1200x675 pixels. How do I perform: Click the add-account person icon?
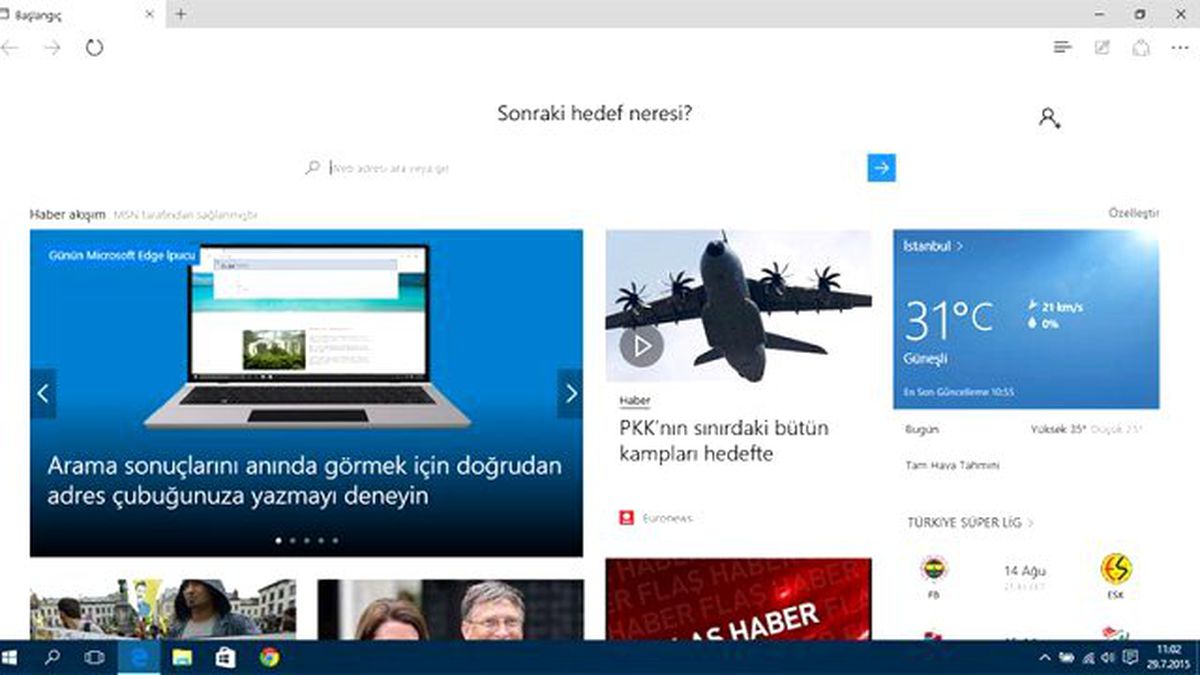point(1049,118)
